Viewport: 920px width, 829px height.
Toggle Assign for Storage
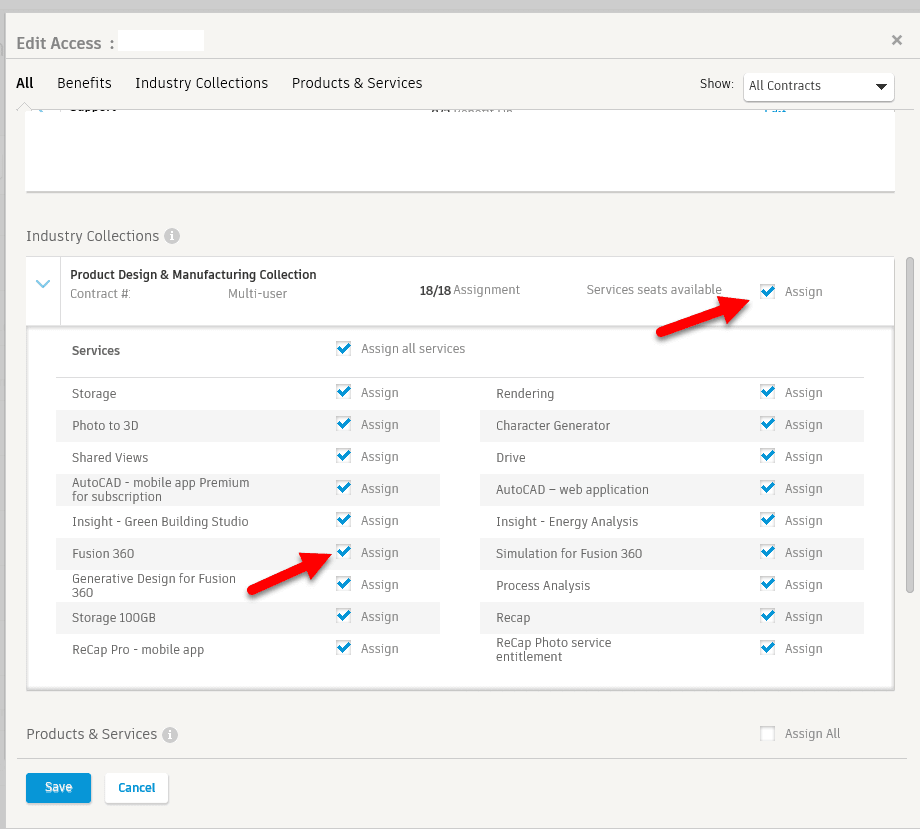(x=344, y=392)
